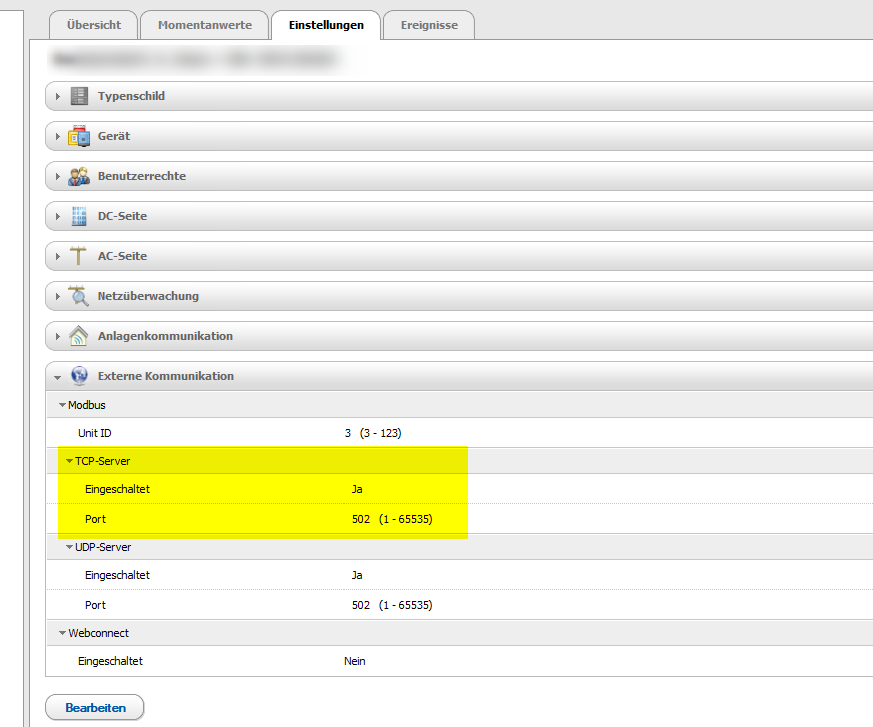Click the UDP-Server group label
Screen dimensions: 873x727
coord(103,547)
